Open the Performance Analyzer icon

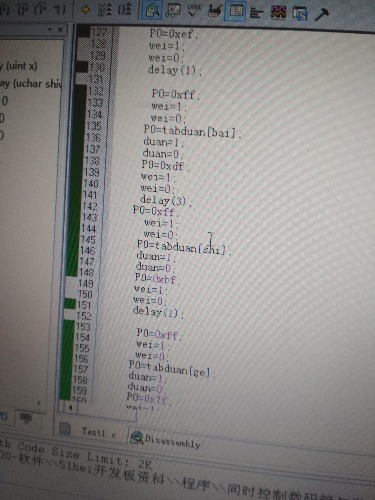pos(257,13)
